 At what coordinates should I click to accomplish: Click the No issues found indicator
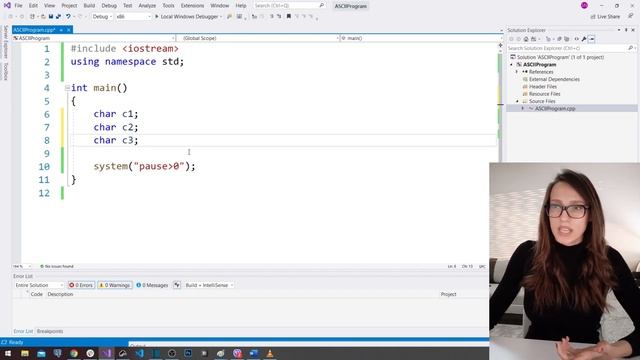pyautogui.click(x=57, y=266)
